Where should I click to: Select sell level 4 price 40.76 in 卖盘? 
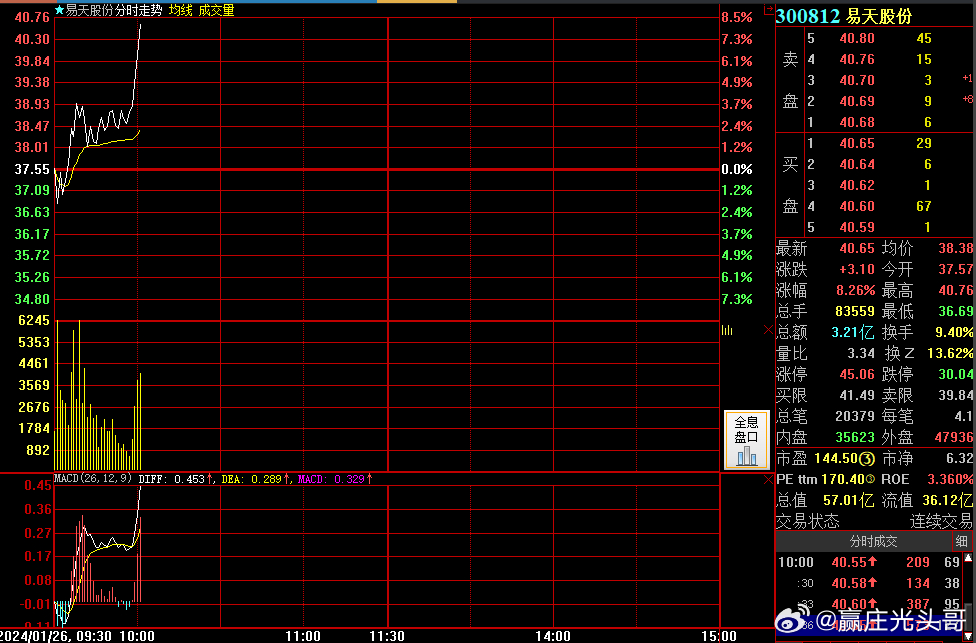[x=856, y=60]
